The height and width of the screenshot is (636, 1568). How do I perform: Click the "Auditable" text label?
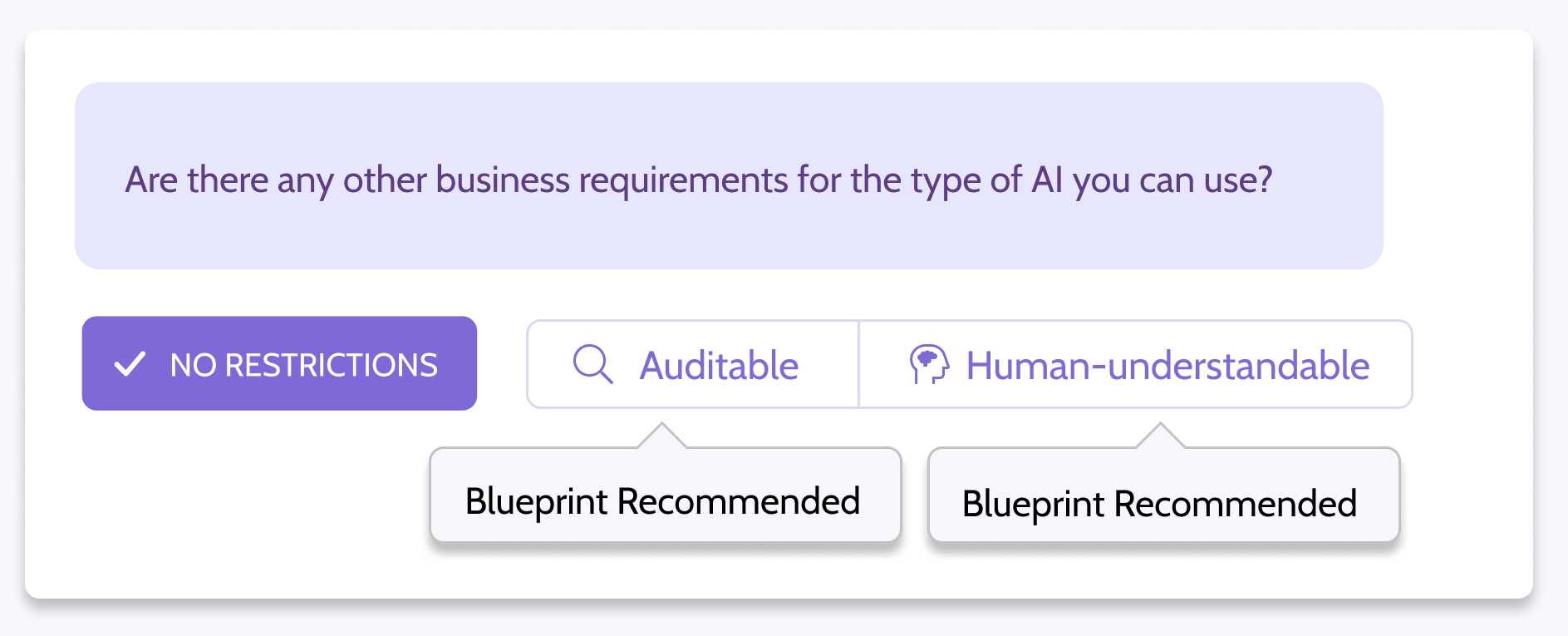(719, 366)
